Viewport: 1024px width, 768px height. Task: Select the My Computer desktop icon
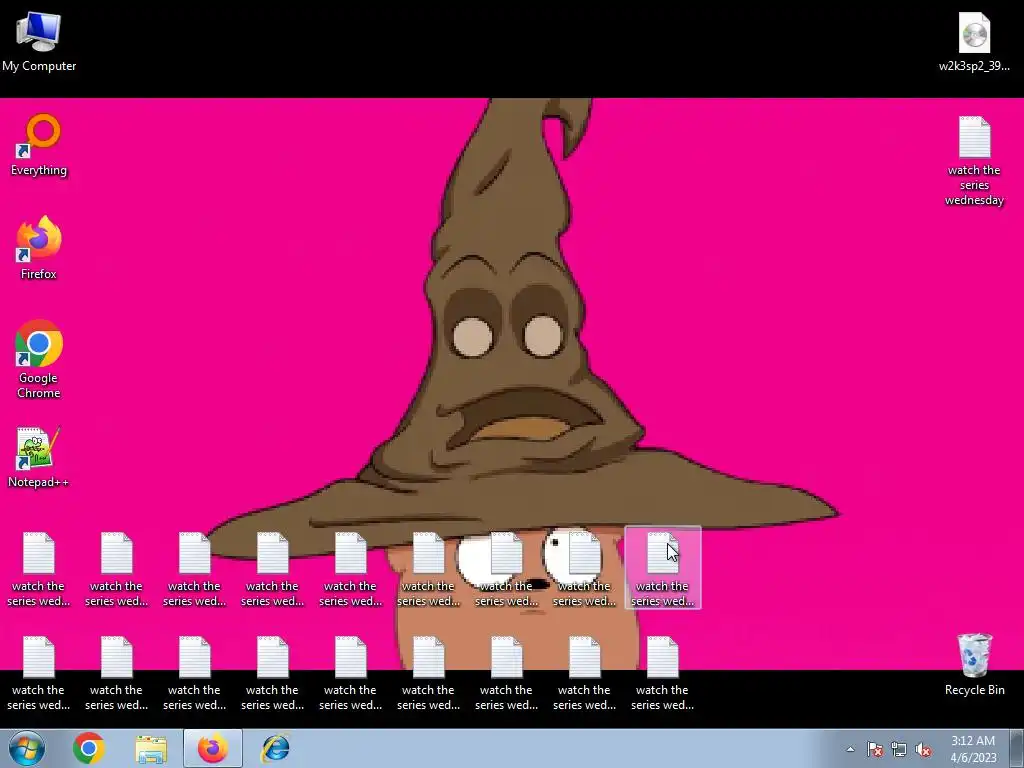coord(39,41)
